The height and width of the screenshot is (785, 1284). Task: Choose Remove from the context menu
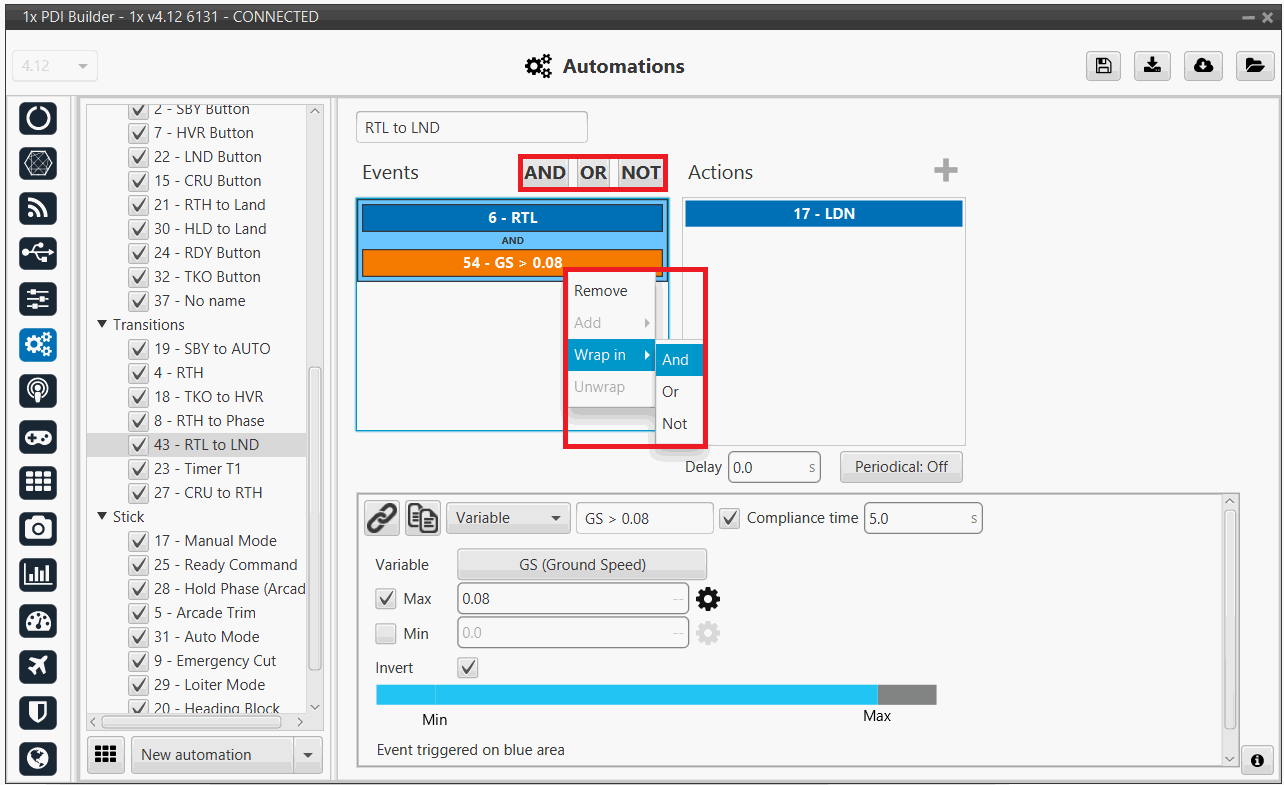(x=601, y=291)
